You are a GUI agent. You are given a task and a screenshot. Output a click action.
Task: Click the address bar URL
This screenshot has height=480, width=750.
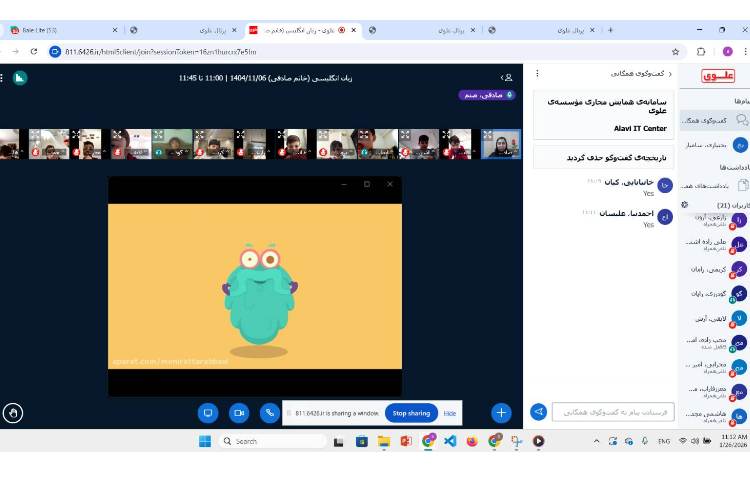coord(161,52)
